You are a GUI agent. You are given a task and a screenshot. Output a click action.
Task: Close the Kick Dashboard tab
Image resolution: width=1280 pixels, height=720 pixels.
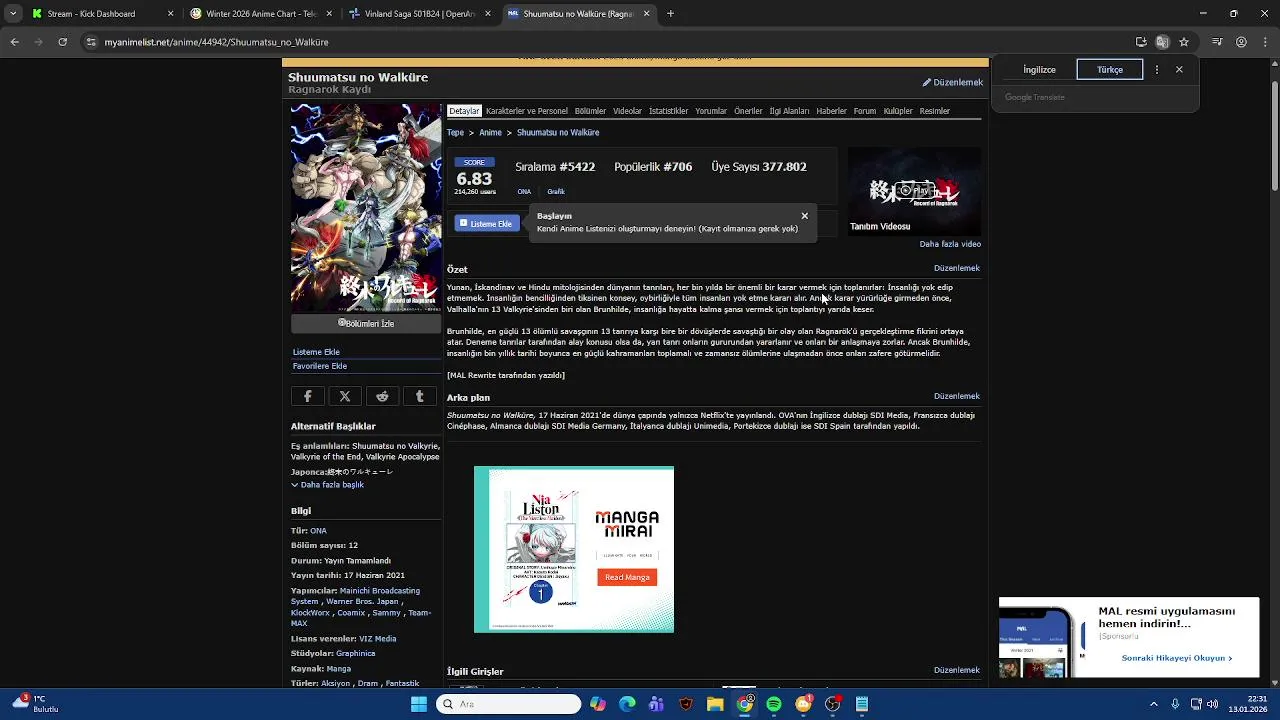pyautogui.click(x=170, y=14)
